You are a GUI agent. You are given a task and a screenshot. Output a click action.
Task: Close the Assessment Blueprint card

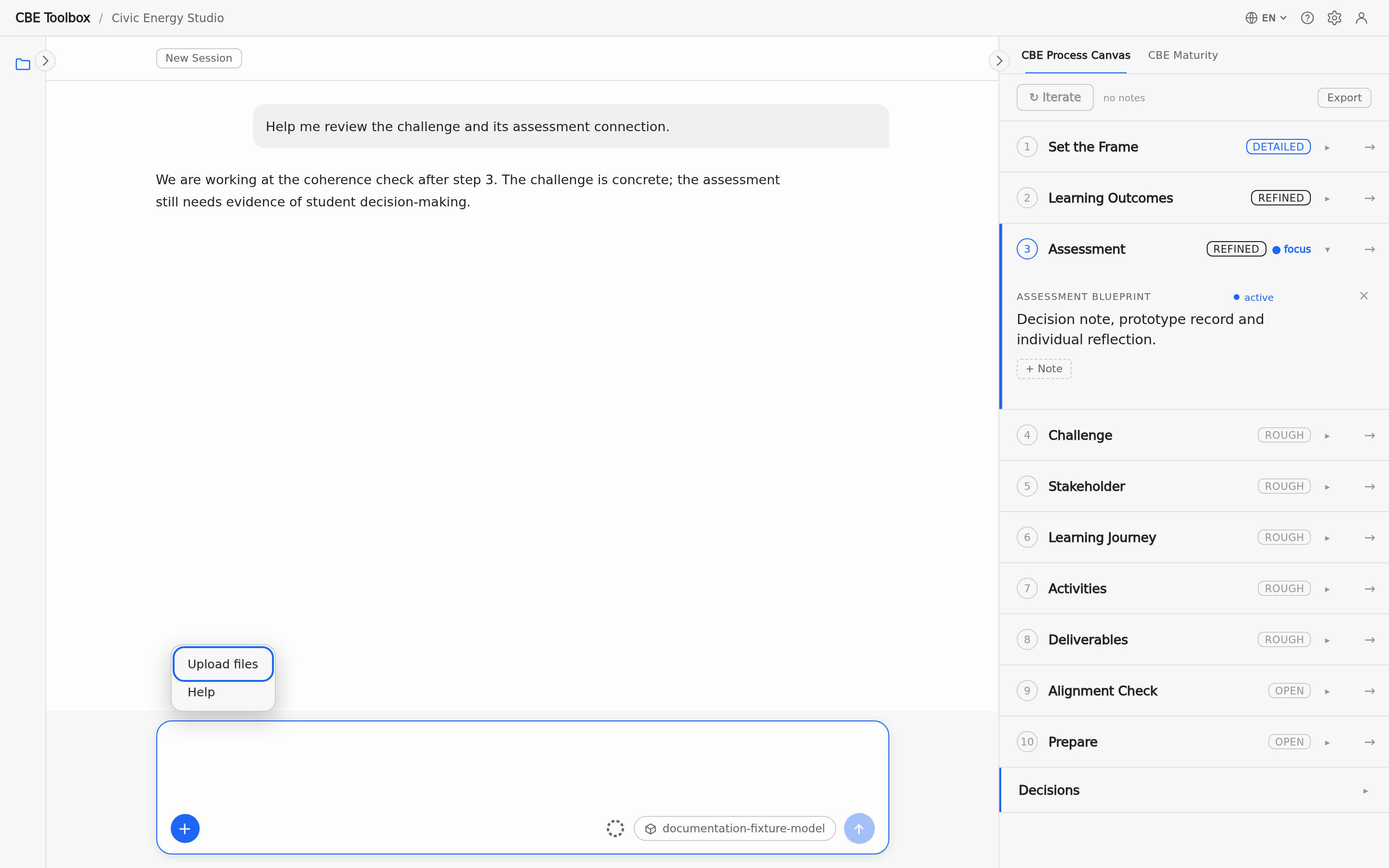(x=1364, y=296)
